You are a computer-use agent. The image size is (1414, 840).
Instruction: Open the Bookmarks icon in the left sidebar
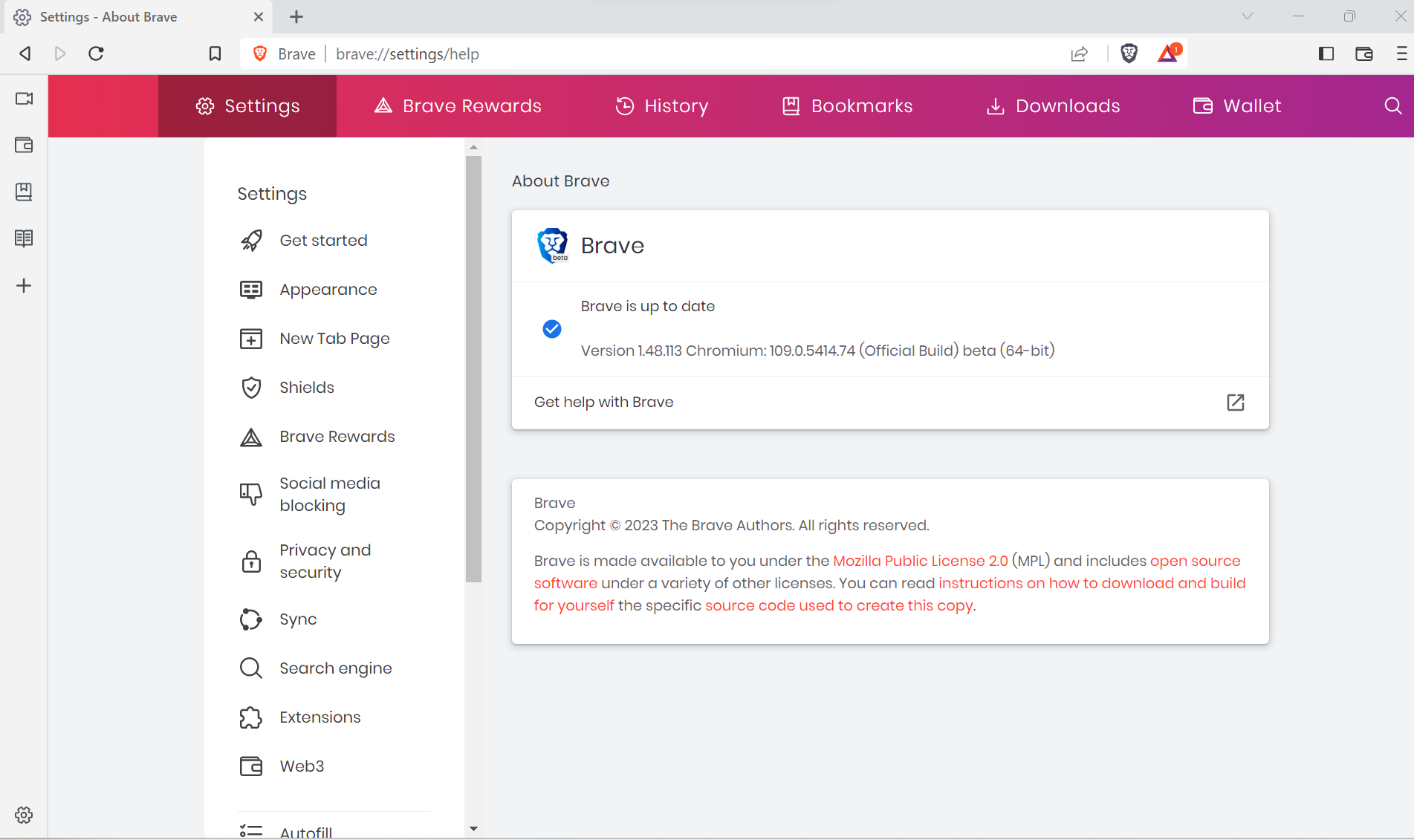(x=24, y=192)
